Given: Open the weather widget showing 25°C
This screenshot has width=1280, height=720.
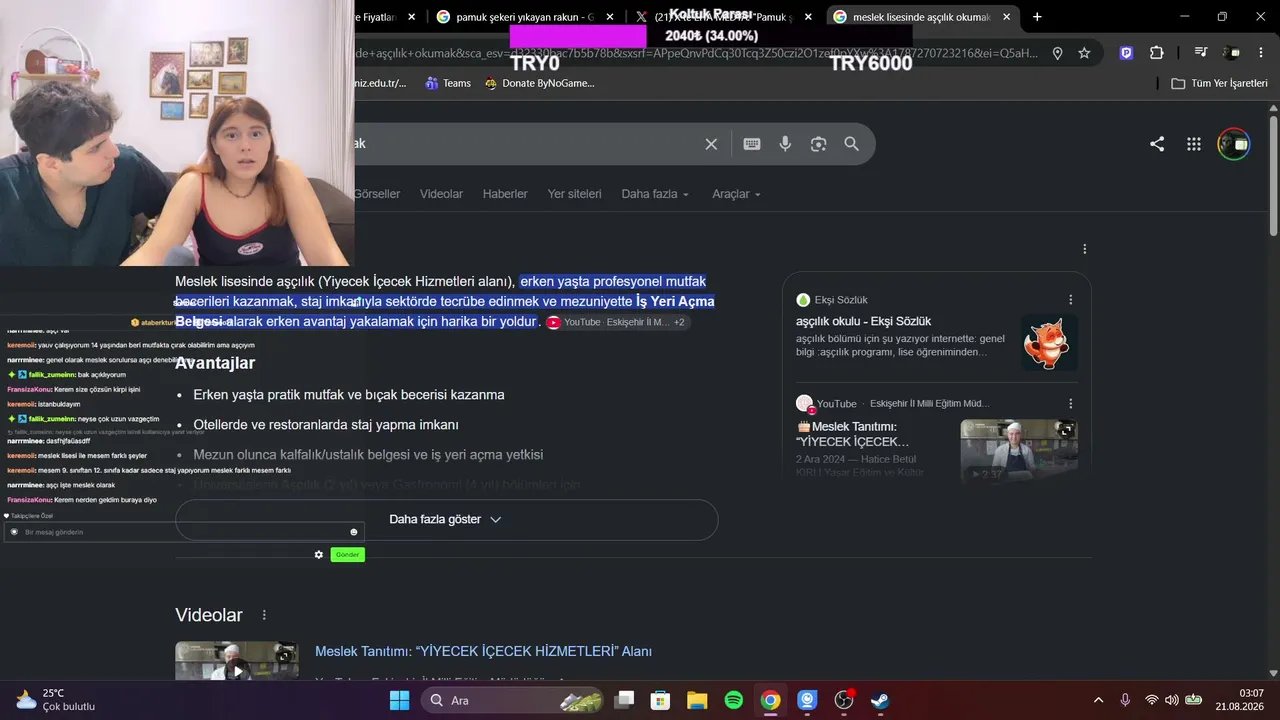Looking at the screenshot, I should click(x=56, y=700).
